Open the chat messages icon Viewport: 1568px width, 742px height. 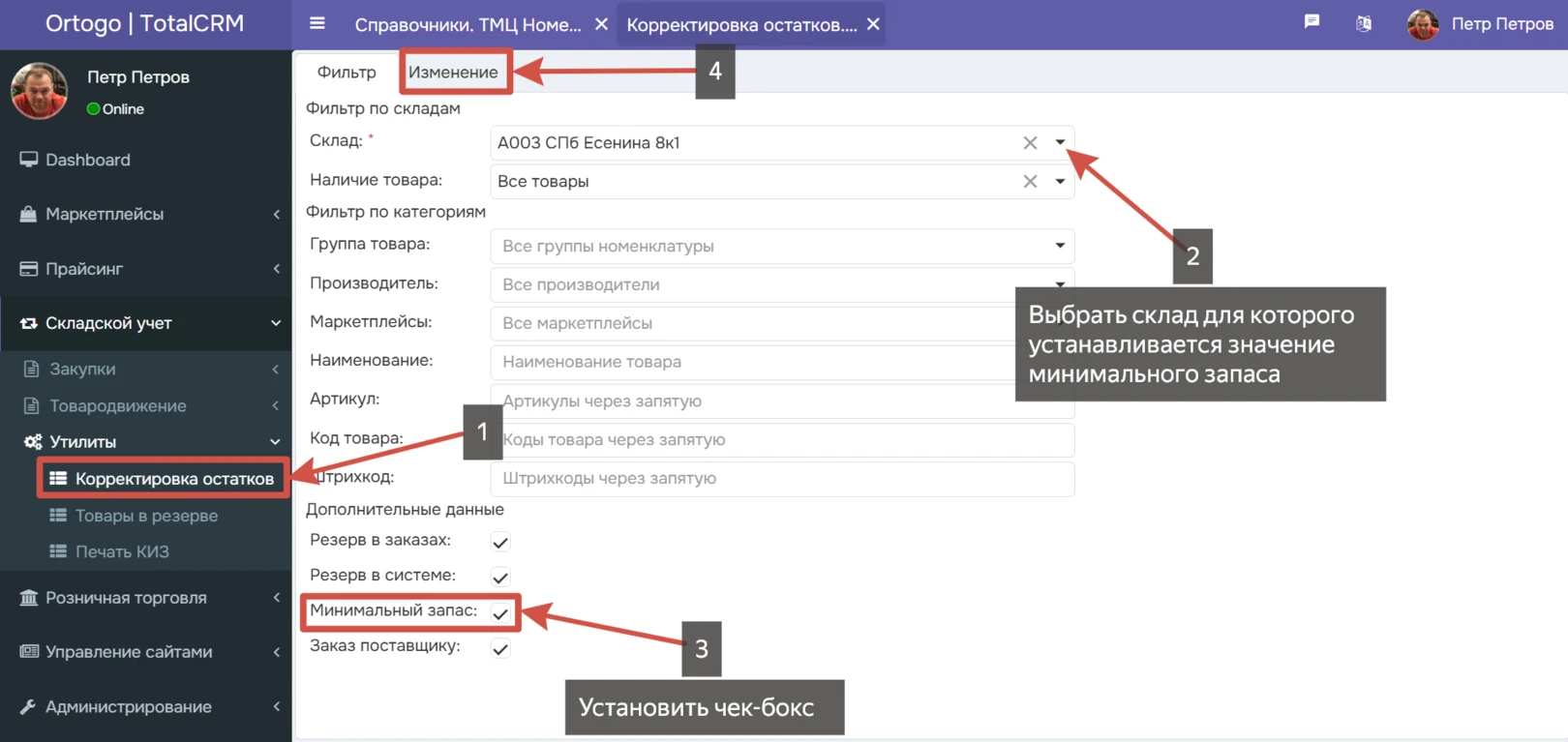pyautogui.click(x=1312, y=21)
